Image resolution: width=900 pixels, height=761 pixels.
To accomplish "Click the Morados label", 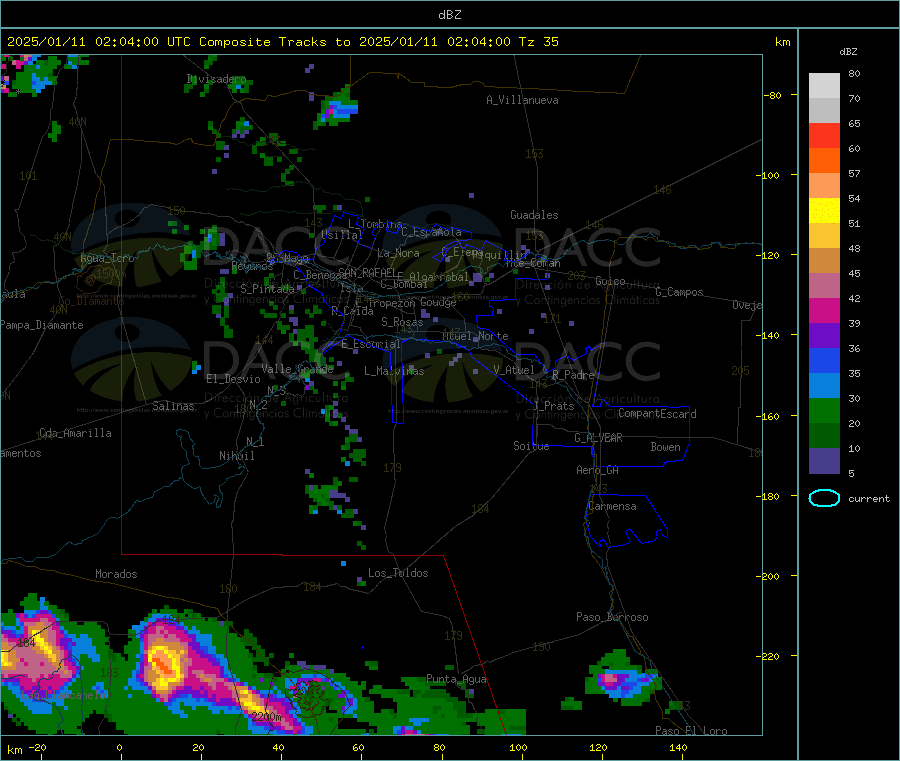I will pyautogui.click(x=116, y=574).
